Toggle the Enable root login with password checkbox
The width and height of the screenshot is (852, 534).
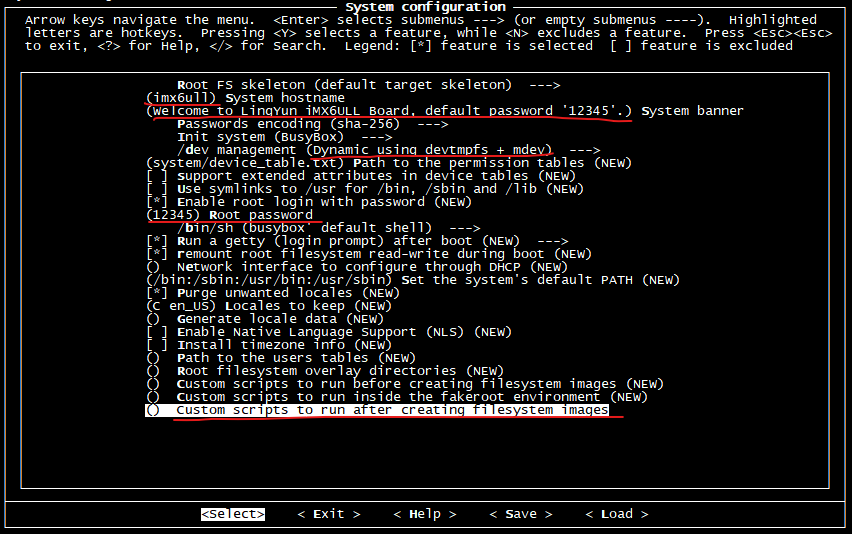156,202
